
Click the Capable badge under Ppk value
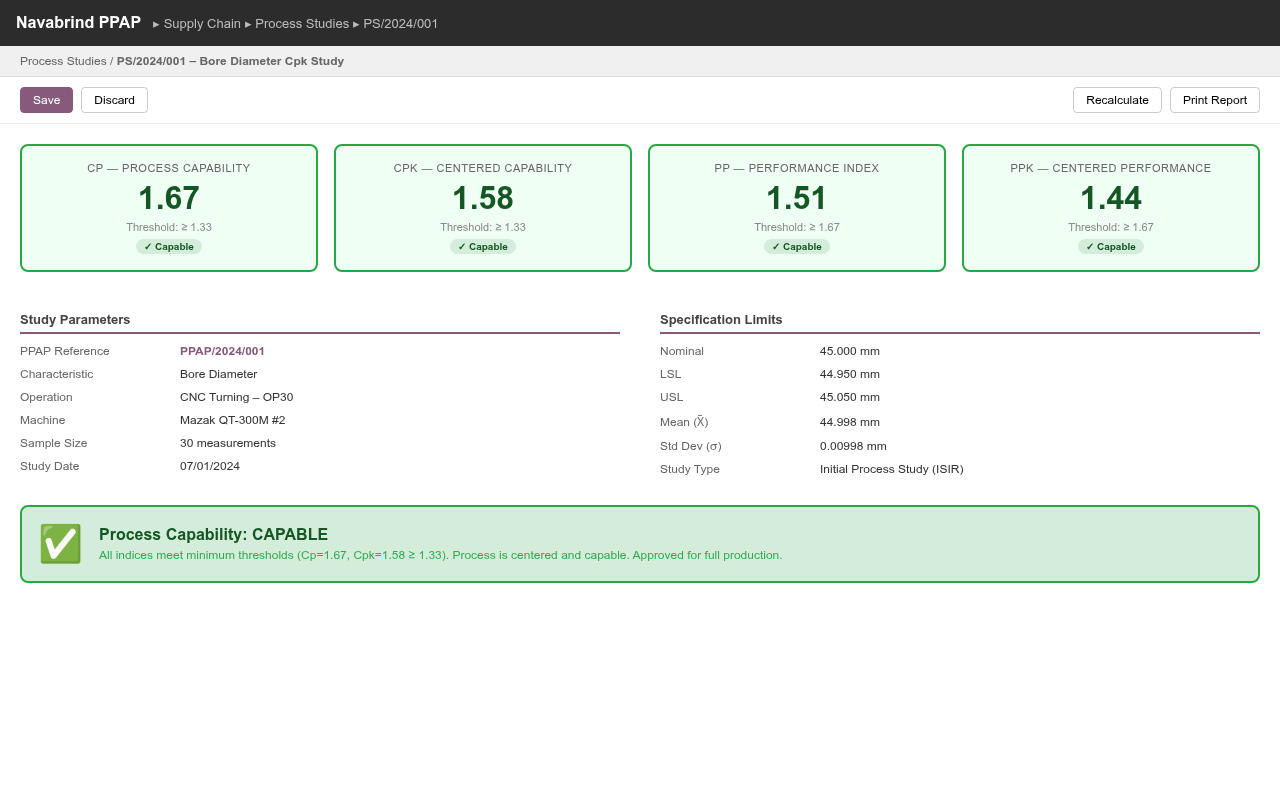pyautogui.click(x=1111, y=247)
